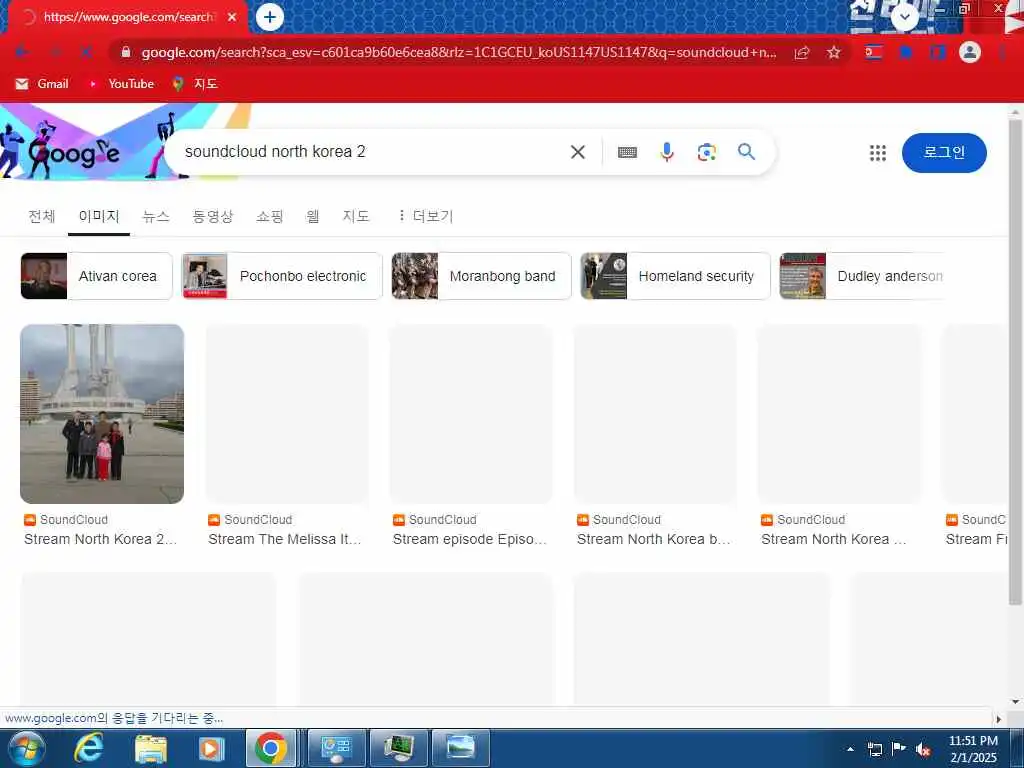
Task: Switch to 쇼핑 tab
Action: [270, 216]
